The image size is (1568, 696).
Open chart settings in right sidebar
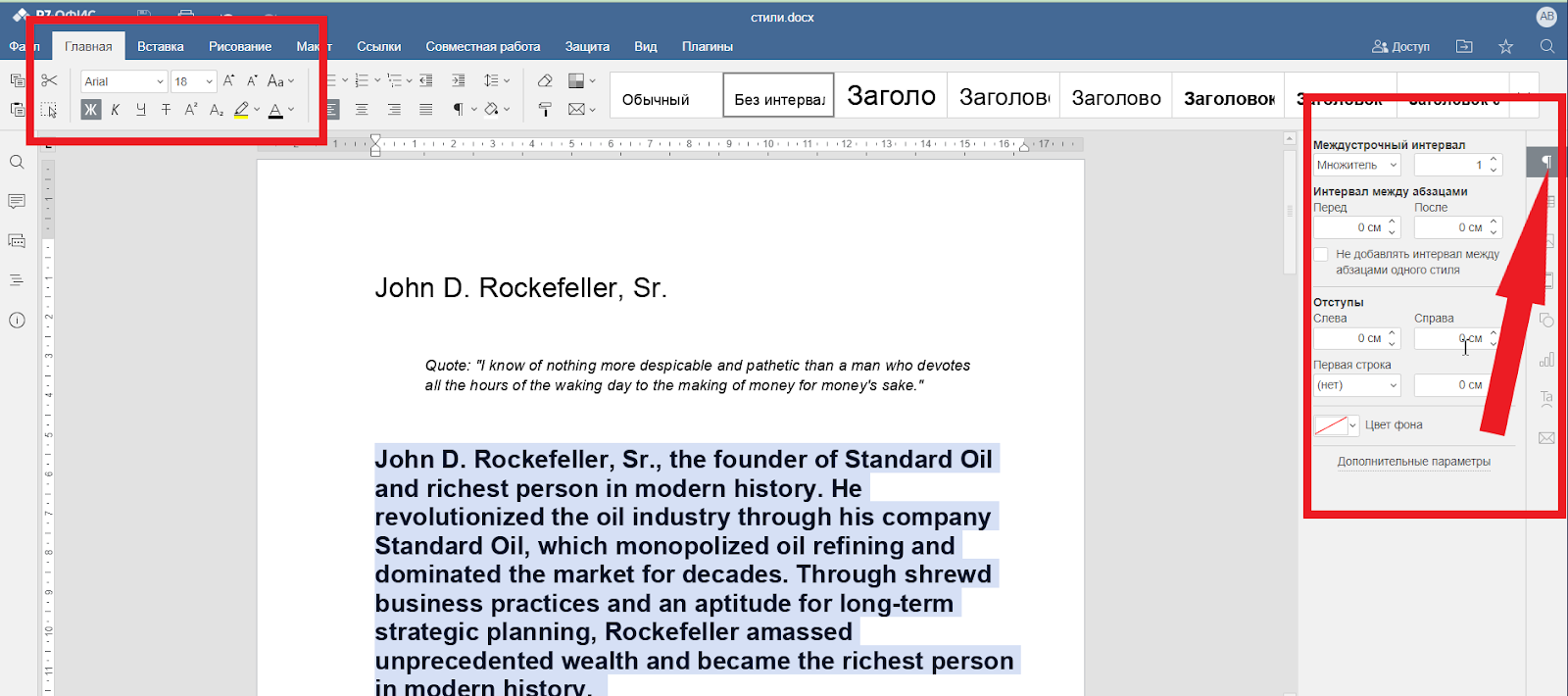(1546, 359)
